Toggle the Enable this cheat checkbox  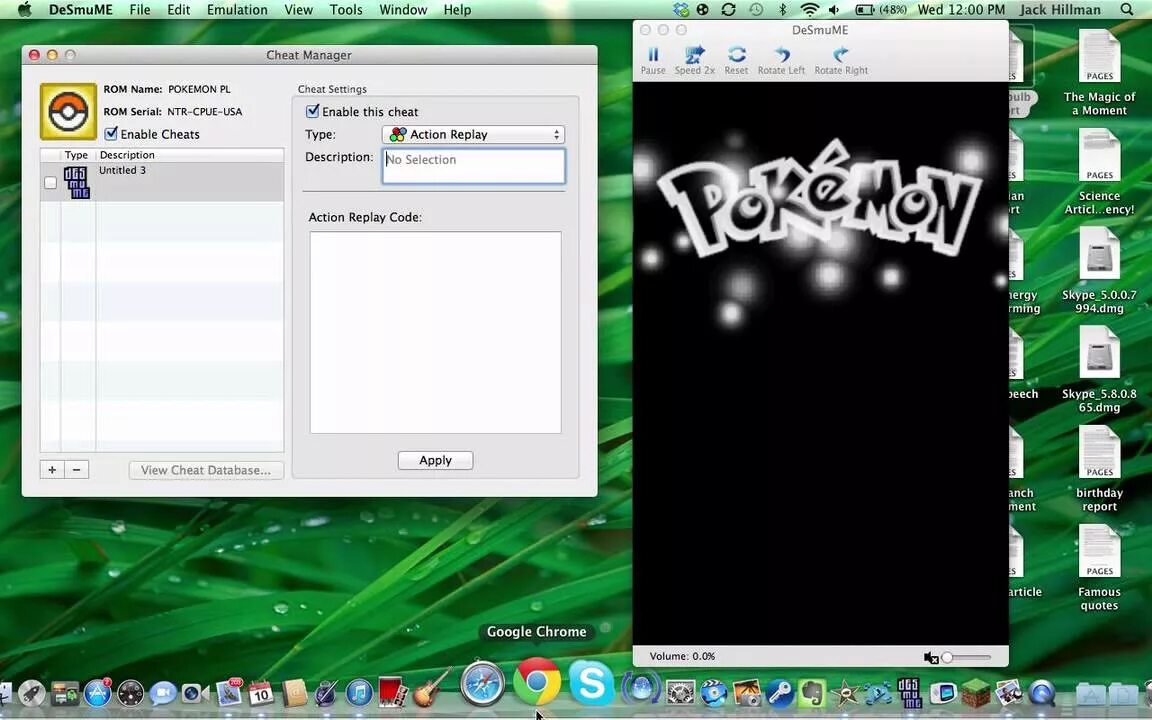(x=312, y=111)
